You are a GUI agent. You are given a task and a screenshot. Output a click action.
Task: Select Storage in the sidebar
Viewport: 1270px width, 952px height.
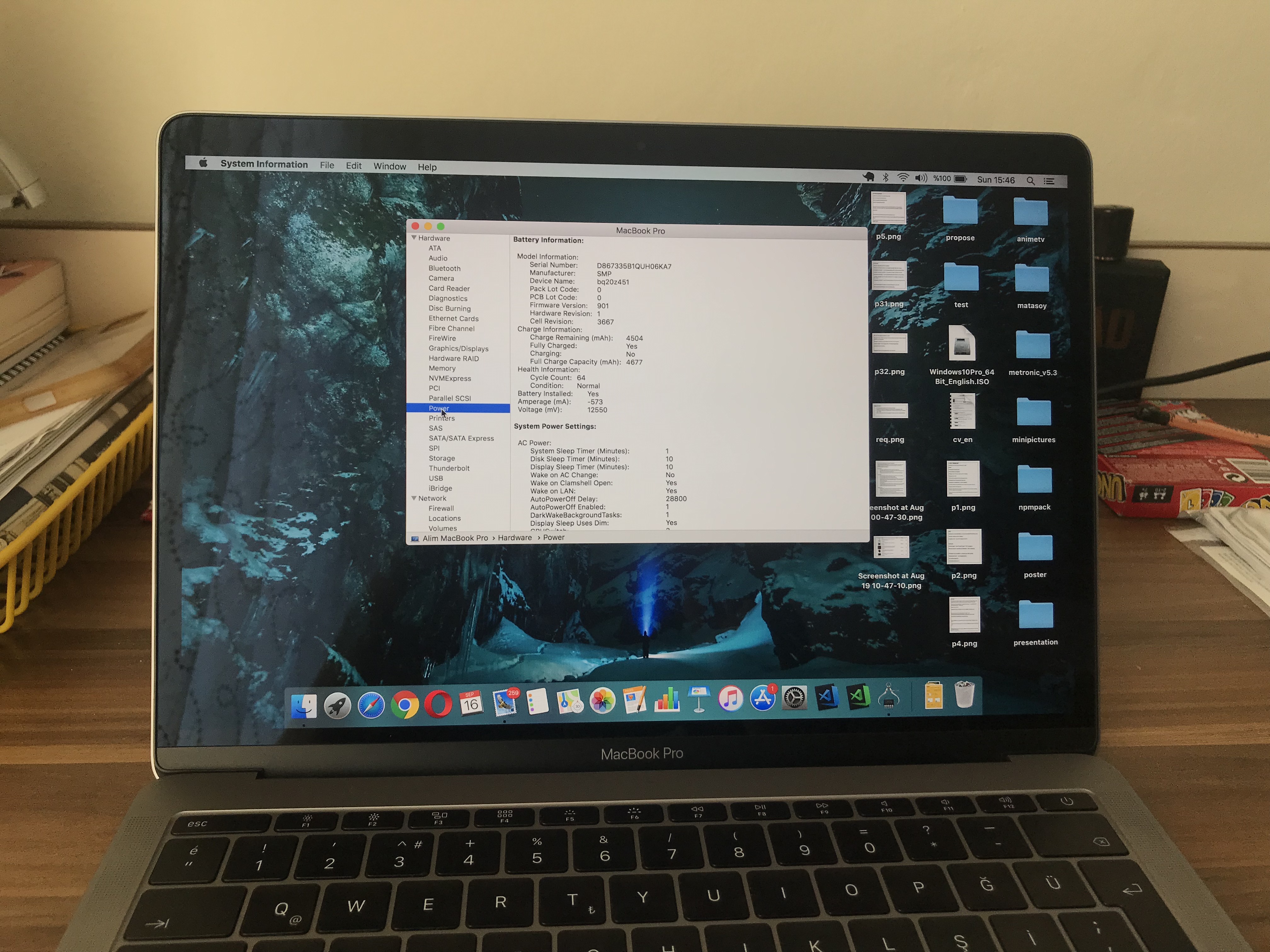[442, 458]
